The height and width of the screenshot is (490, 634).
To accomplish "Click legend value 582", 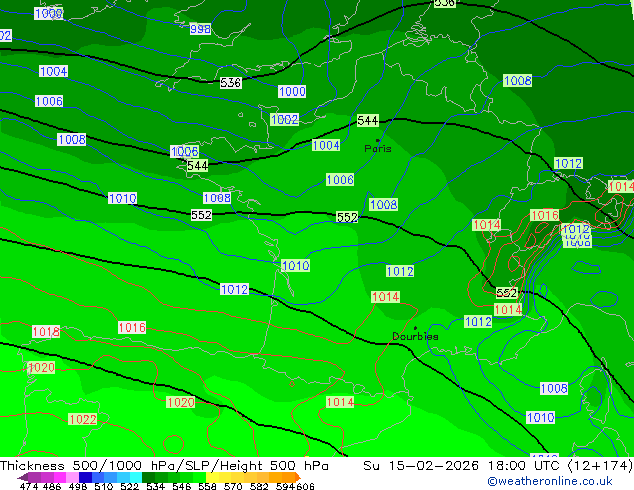I will (259, 486).
